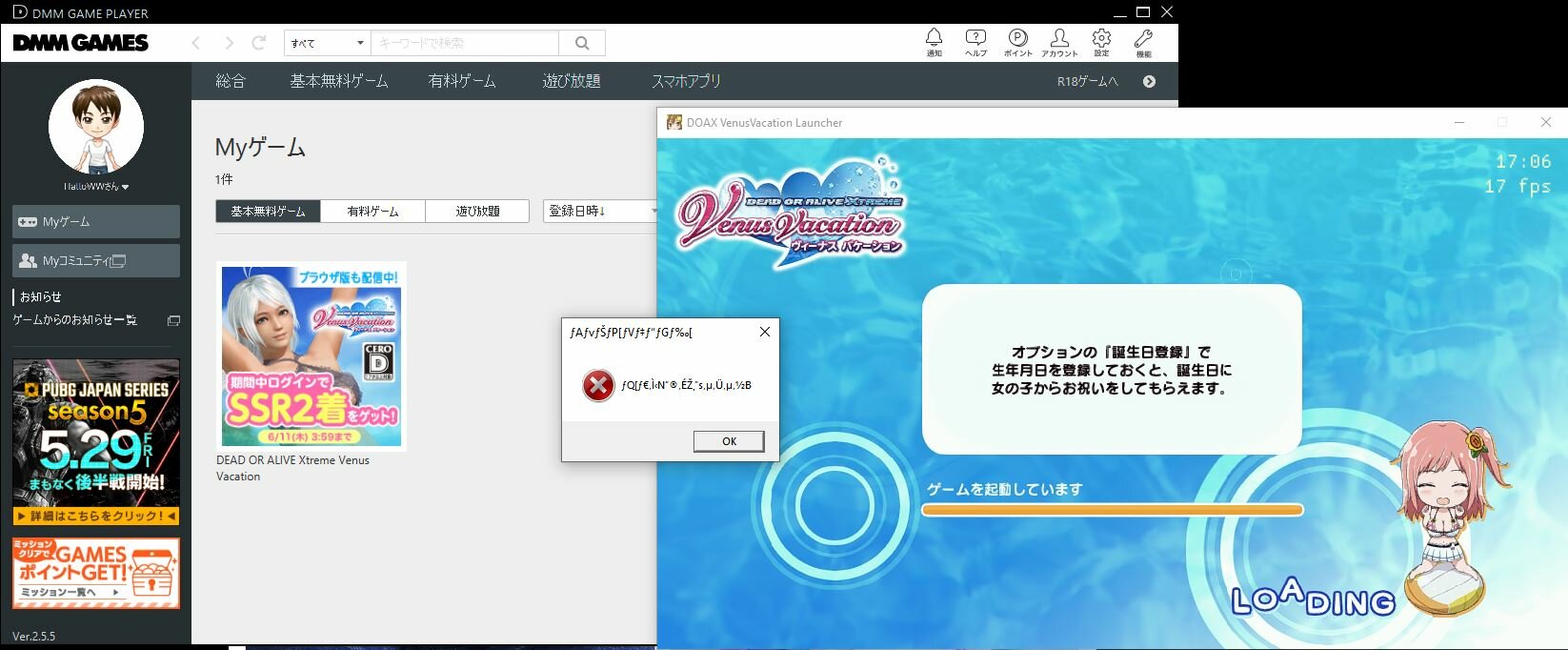This screenshot has width=1568, height=650.
Task: Select the 有料ゲーム filter button
Action: click(x=372, y=211)
